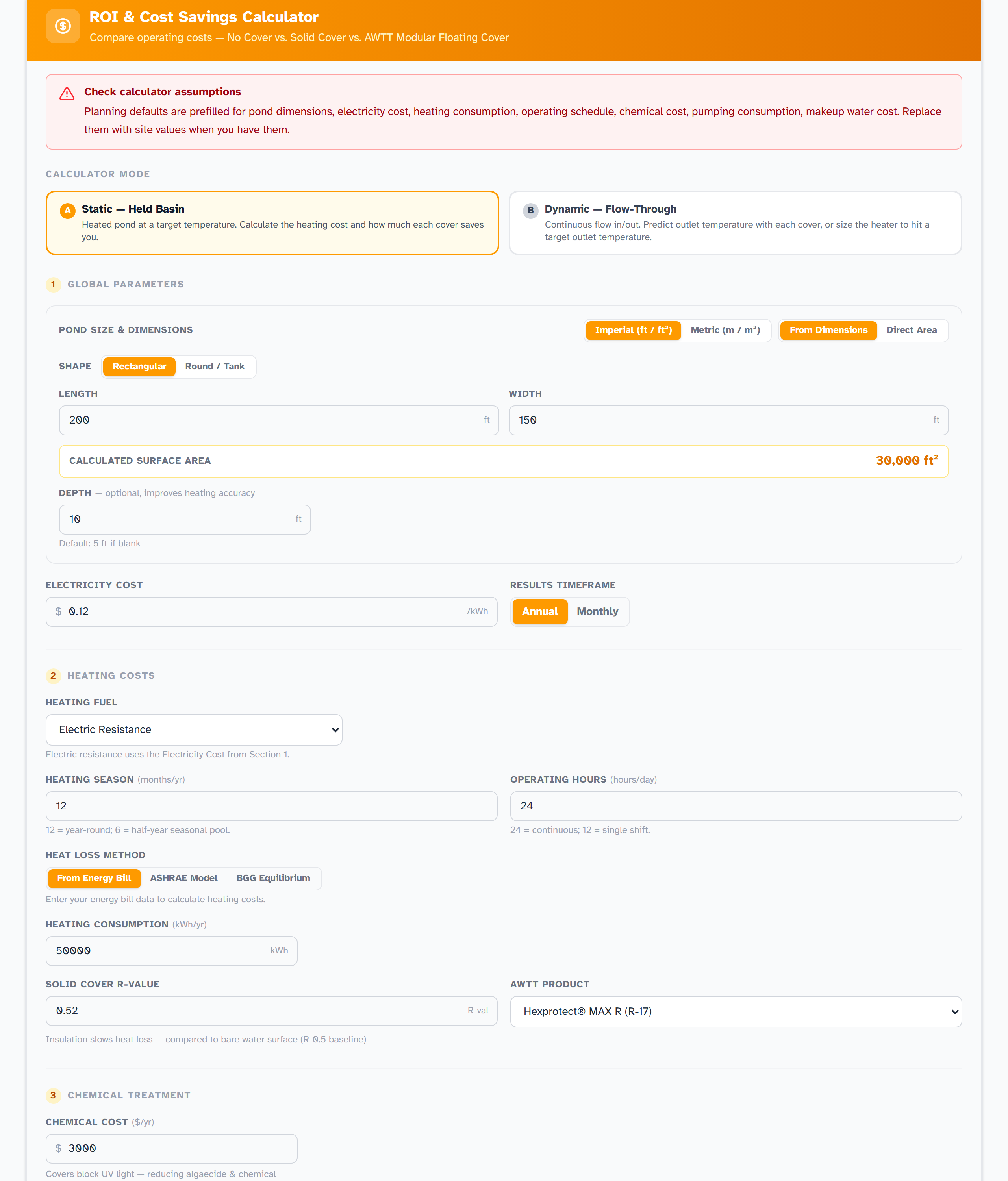Image resolution: width=1008 pixels, height=1181 pixels.
Task: Switch units to Metric (m / m²)
Action: (725, 330)
